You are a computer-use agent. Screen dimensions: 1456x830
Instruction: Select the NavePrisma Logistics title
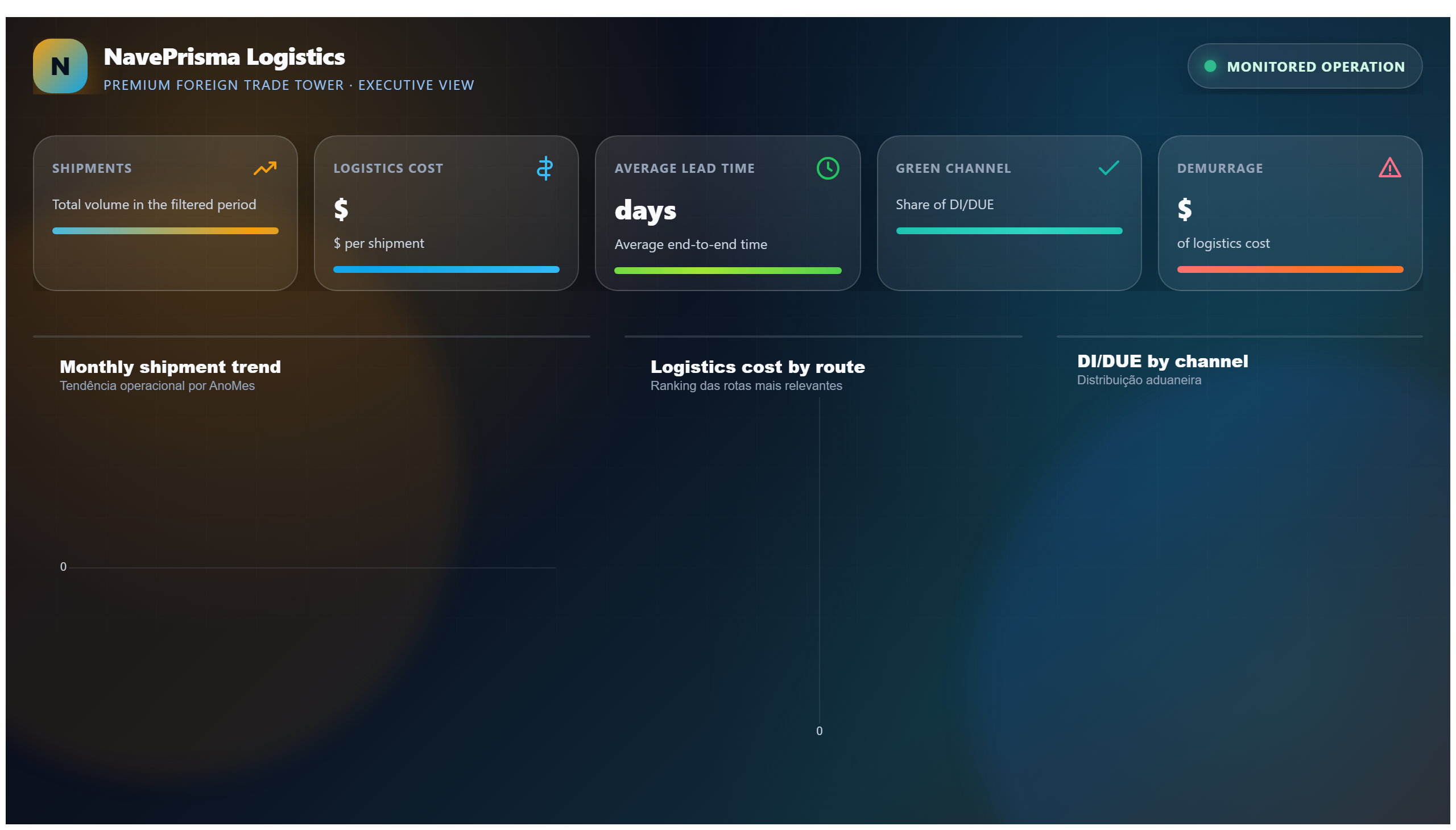tap(224, 56)
